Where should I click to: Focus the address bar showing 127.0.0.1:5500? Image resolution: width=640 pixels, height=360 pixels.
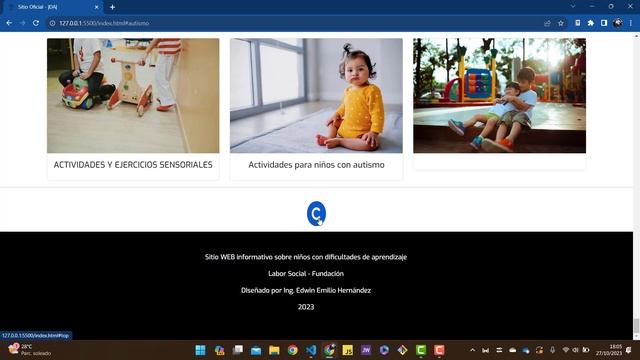[x=294, y=23]
